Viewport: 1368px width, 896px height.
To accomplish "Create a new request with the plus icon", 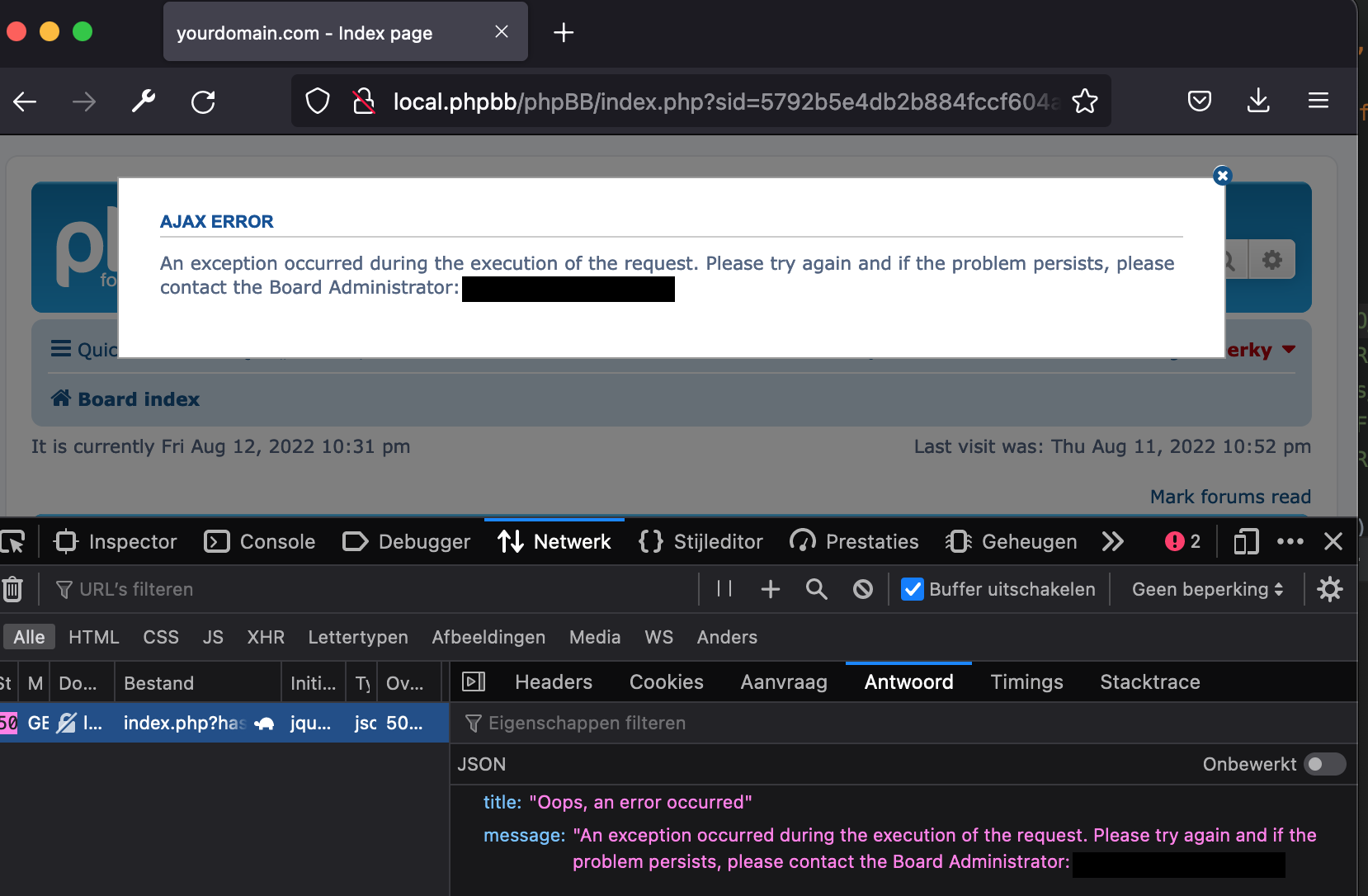I will (x=771, y=589).
